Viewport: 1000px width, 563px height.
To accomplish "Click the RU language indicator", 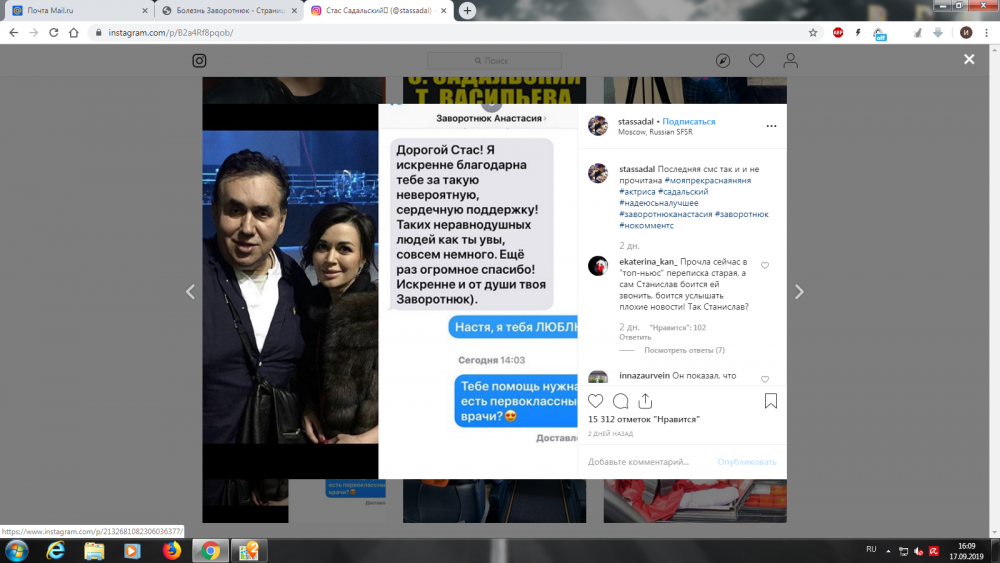I will tap(871, 549).
